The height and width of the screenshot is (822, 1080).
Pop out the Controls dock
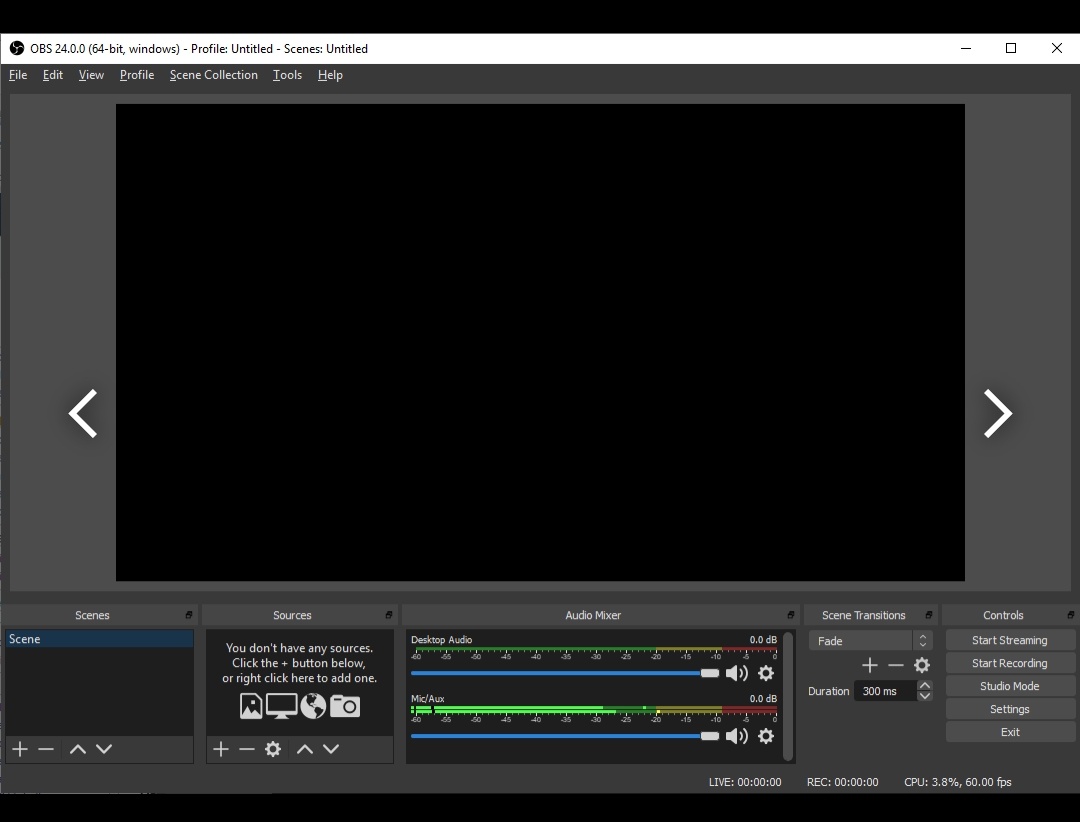tap(1070, 615)
